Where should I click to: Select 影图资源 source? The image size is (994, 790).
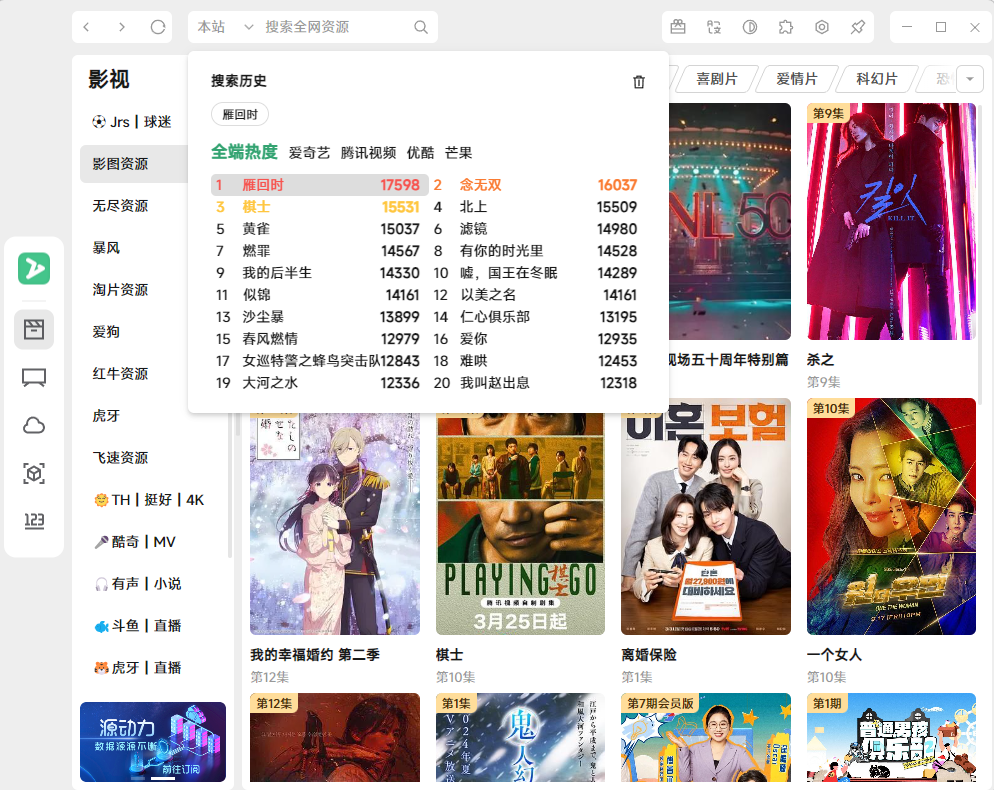[x=134, y=164]
